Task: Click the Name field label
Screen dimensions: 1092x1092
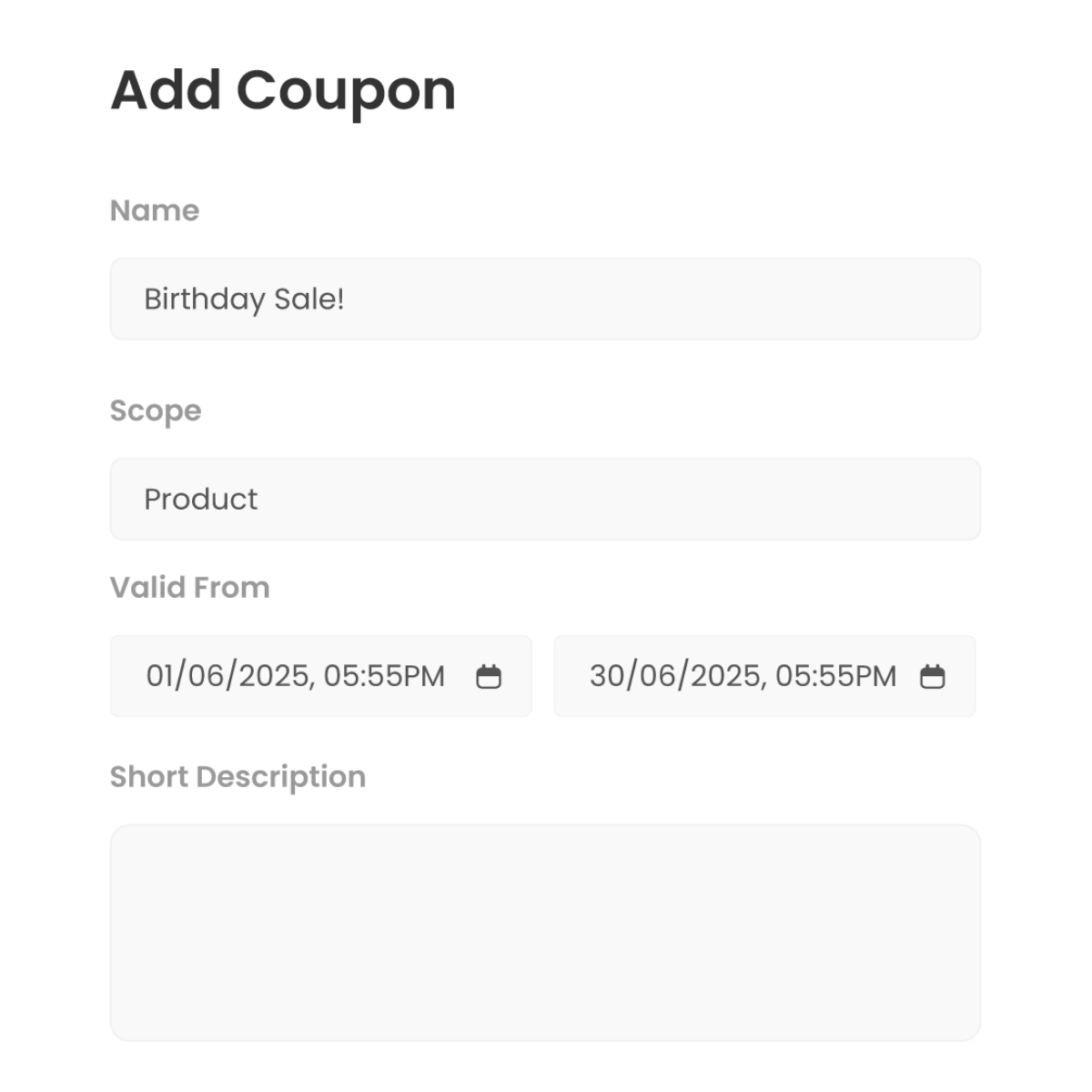Action: point(155,210)
